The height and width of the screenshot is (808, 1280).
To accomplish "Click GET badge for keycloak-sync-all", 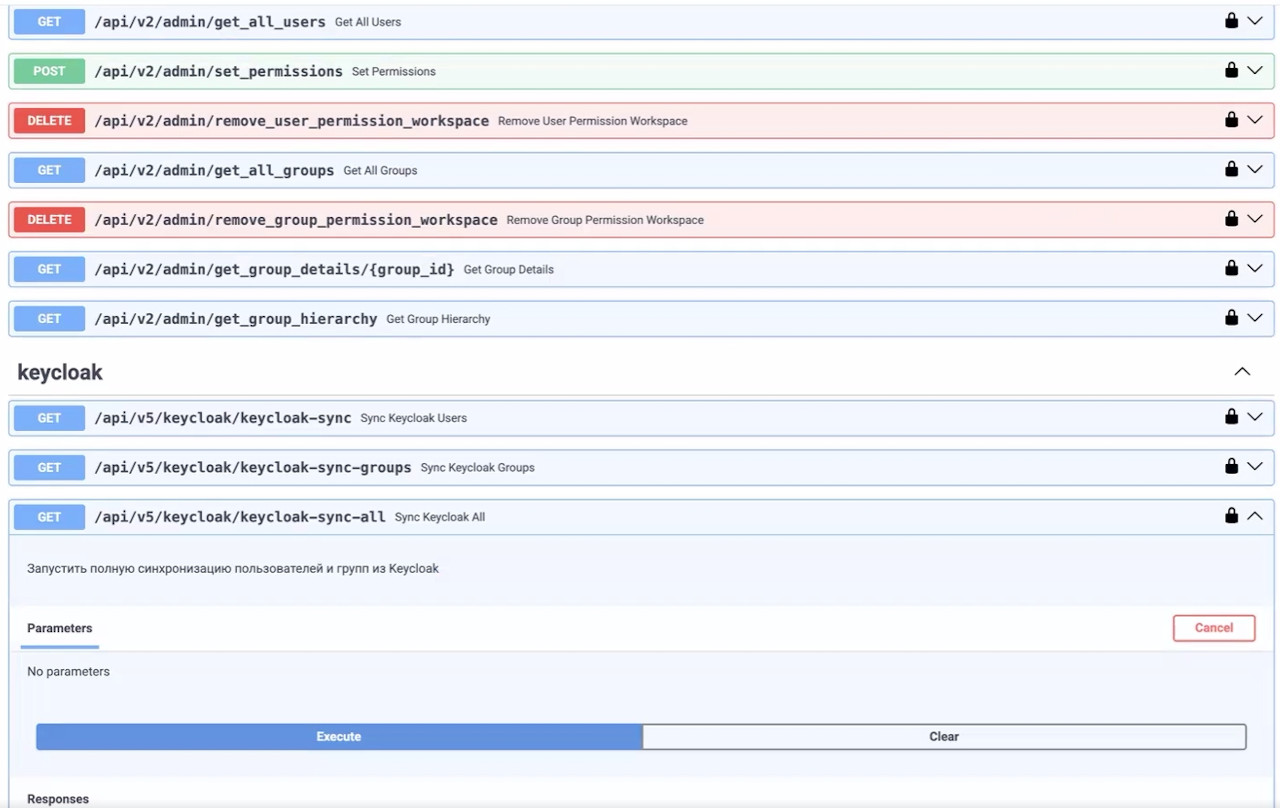I will pos(49,516).
